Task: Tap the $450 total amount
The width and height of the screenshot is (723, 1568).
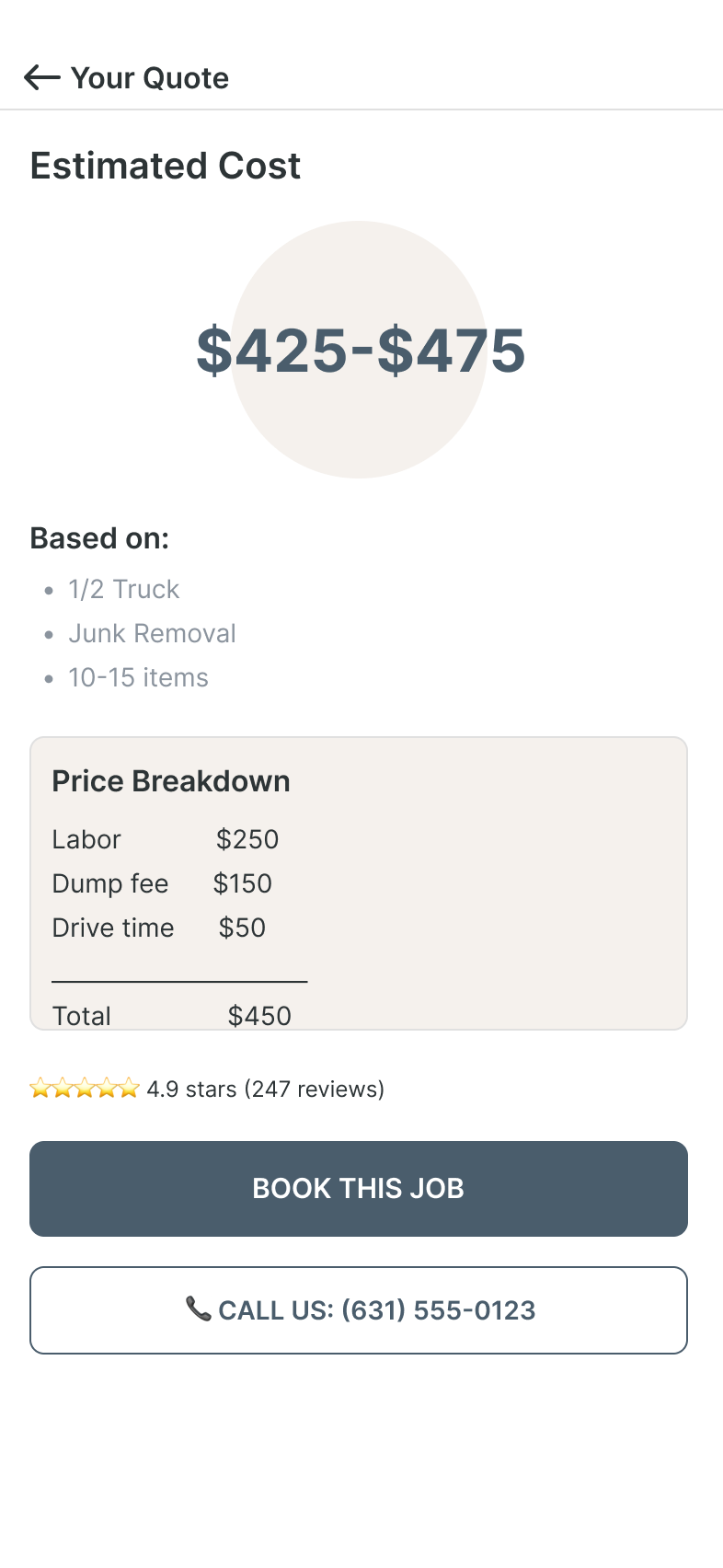Action: 259,1016
